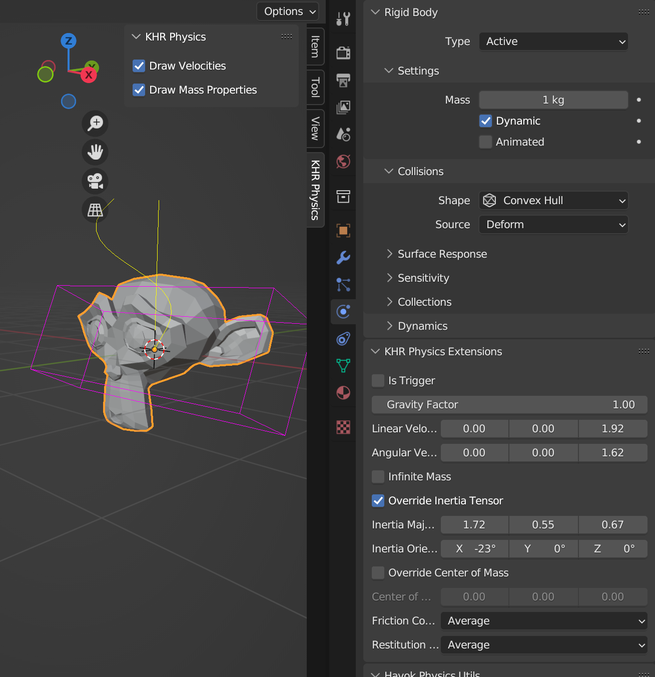
Task: Click Inertia Major Axis value 0.55
Action: [543, 525]
